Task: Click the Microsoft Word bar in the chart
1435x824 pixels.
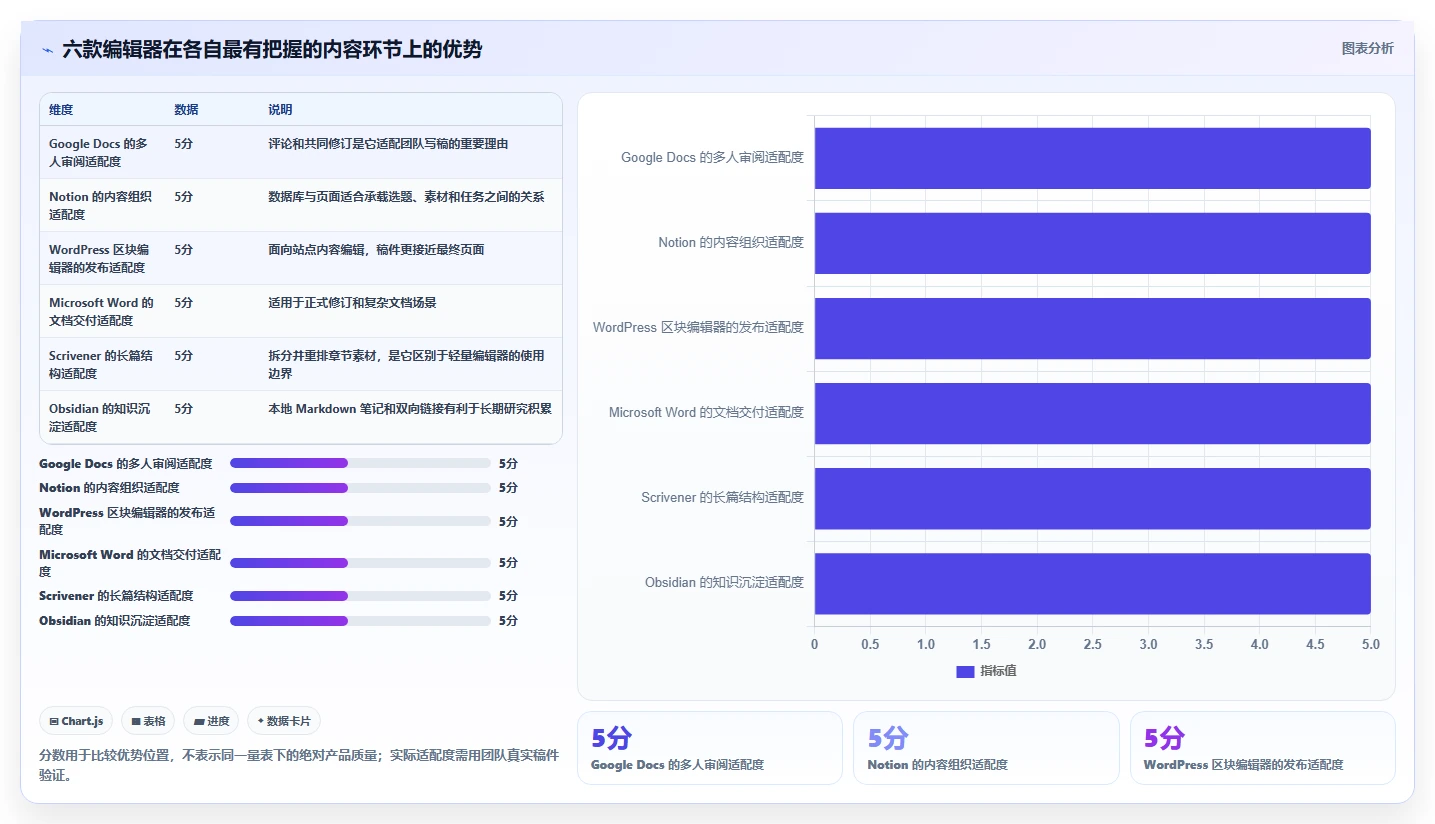Action: click(x=1092, y=413)
